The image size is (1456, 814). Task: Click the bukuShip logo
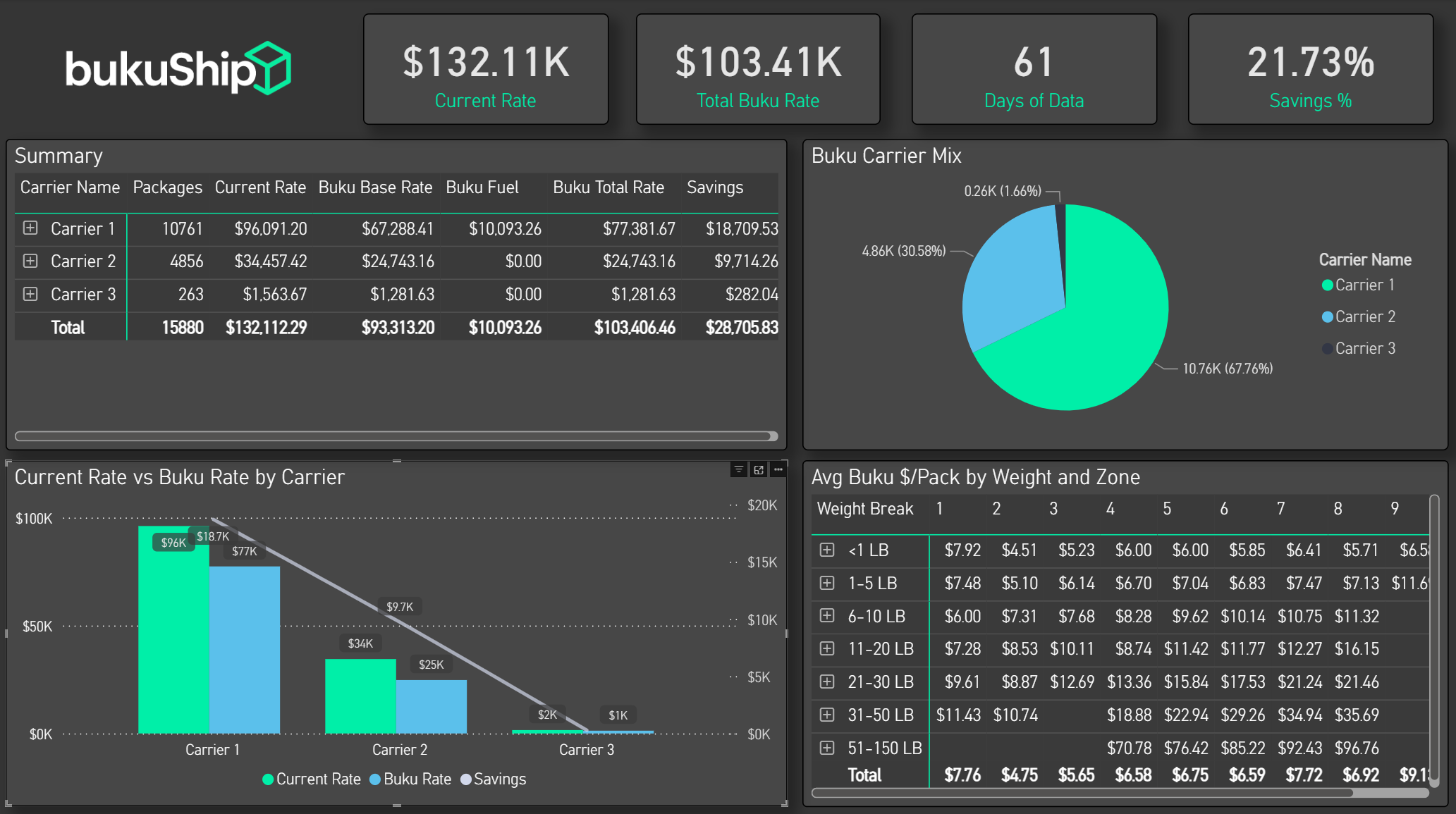point(178,68)
